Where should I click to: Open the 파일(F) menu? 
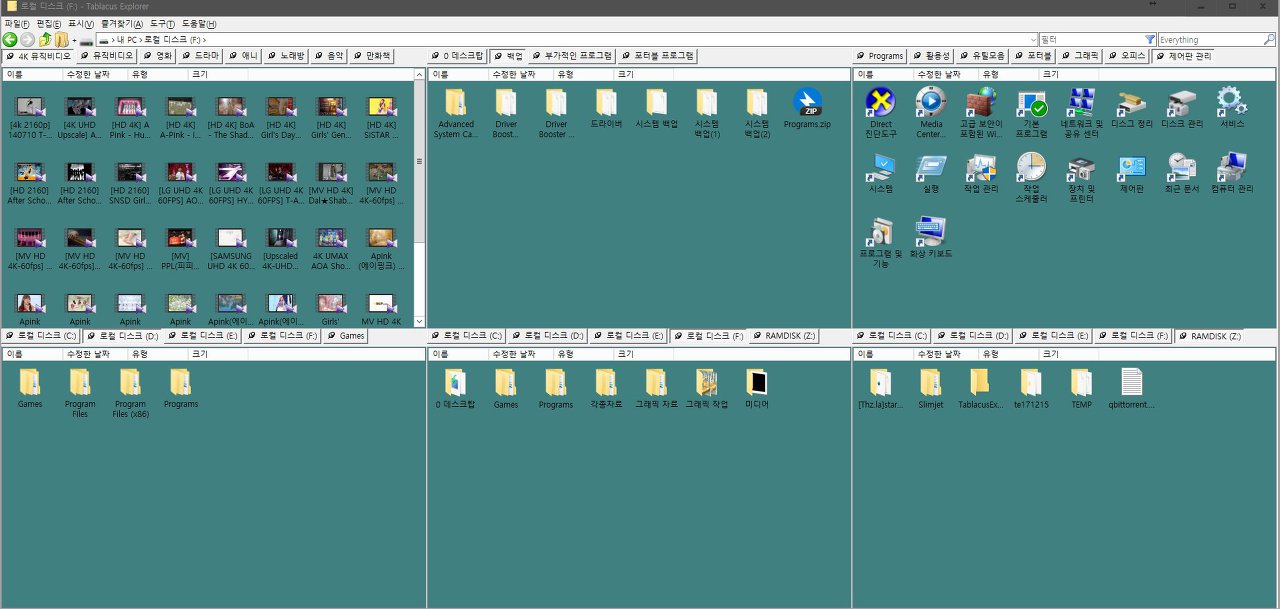tap(18, 23)
